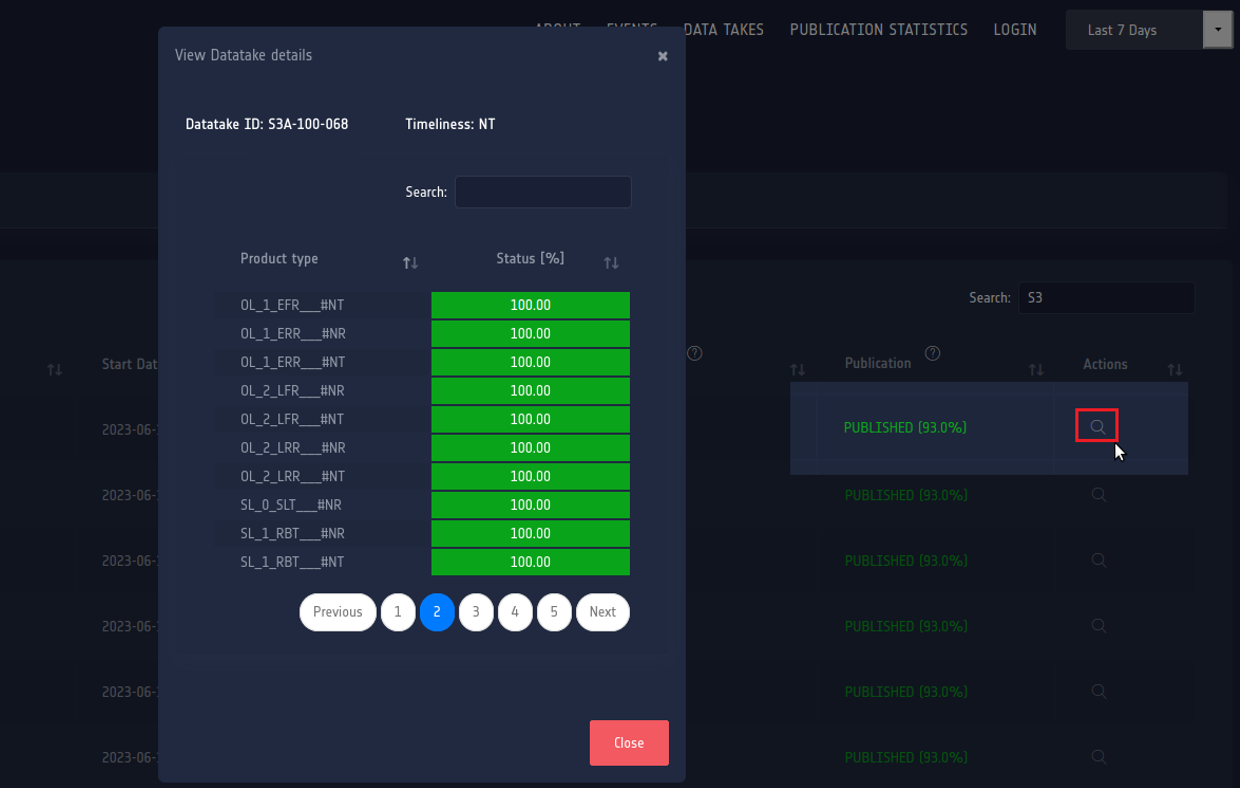This screenshot has width=1240, height=788.
Task: Click the 100.00 status bar for SL_0_SLT___#NR
Action: (x=531, y=505)
